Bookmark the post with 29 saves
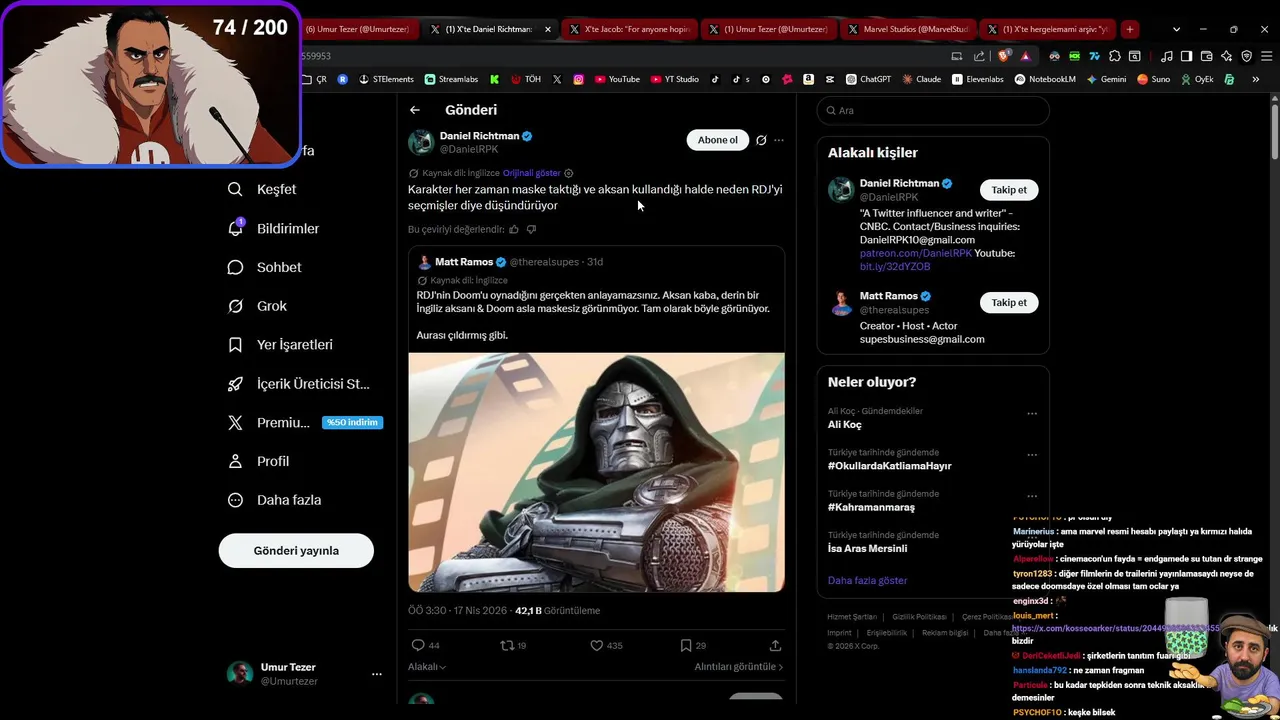Viewport: 1280px width, 720px height. point(693,645)
